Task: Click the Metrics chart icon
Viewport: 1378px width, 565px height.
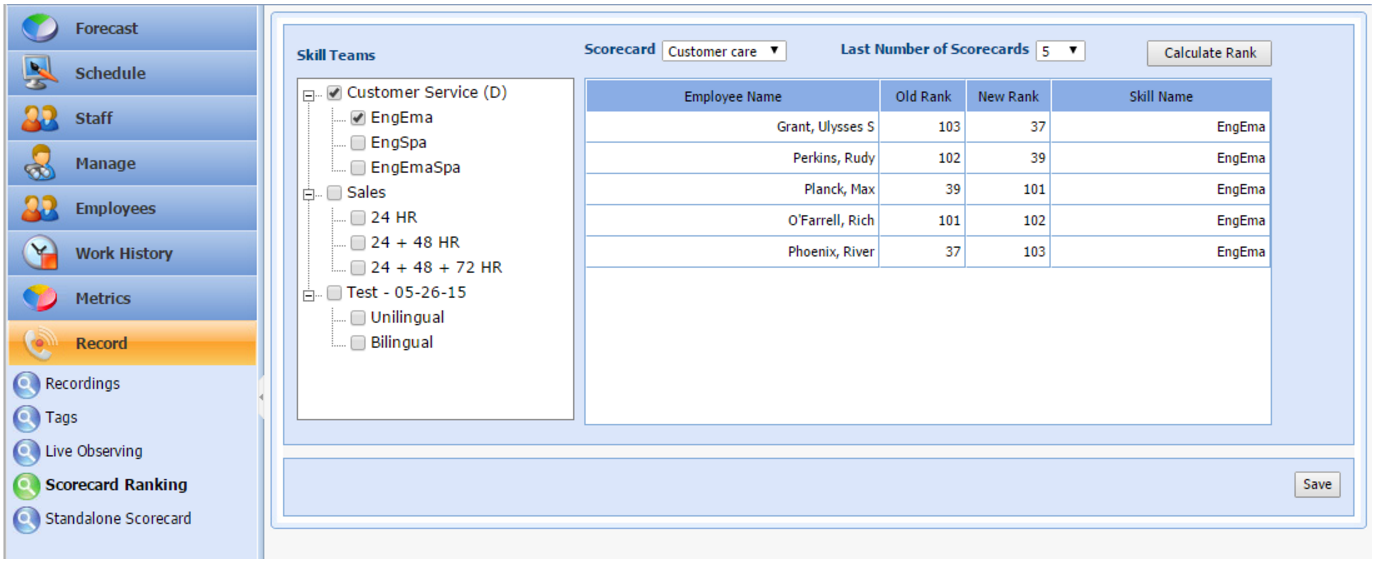Action: (40, 298)
